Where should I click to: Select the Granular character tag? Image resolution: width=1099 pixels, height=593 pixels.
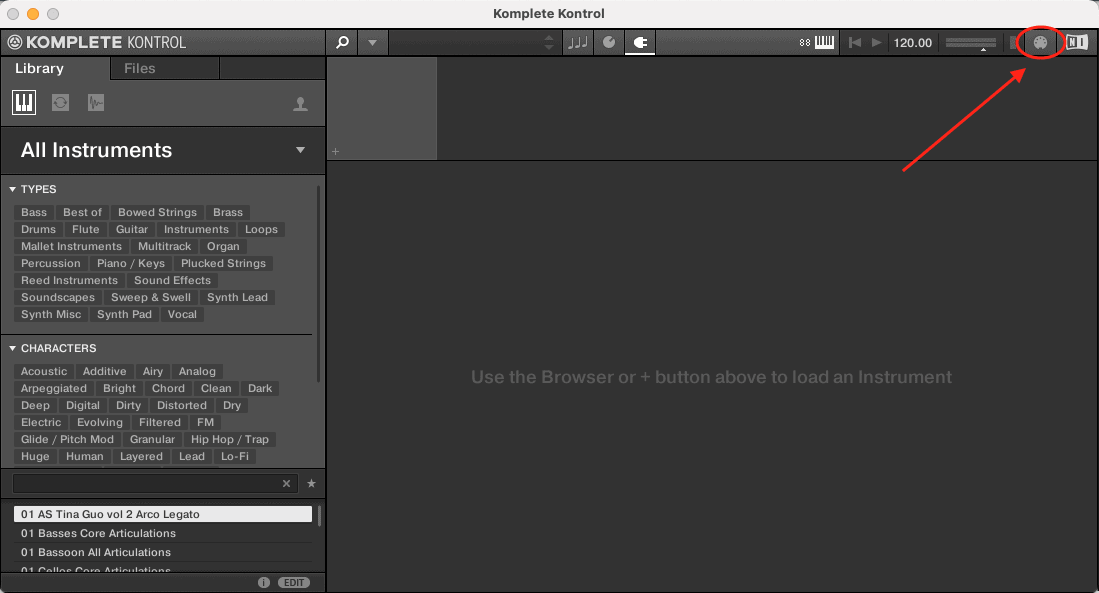(x=152, y=439)
